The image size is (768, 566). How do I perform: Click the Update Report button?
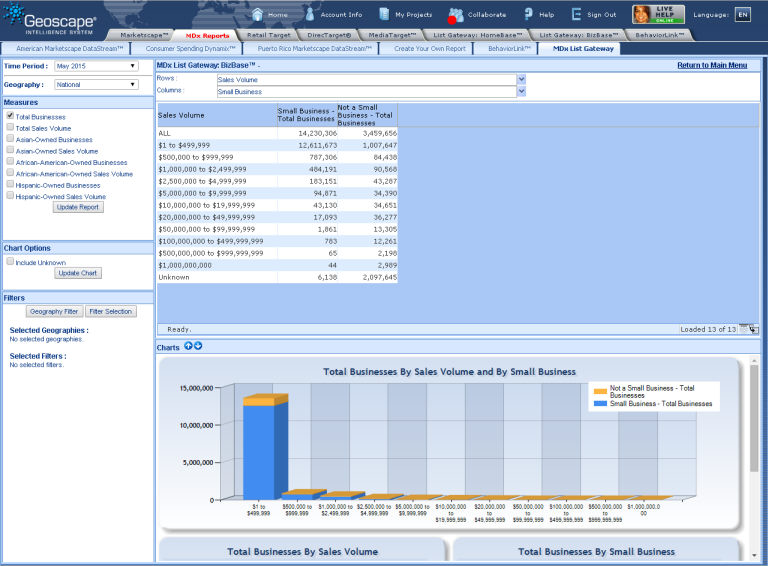tap(78, 207)
